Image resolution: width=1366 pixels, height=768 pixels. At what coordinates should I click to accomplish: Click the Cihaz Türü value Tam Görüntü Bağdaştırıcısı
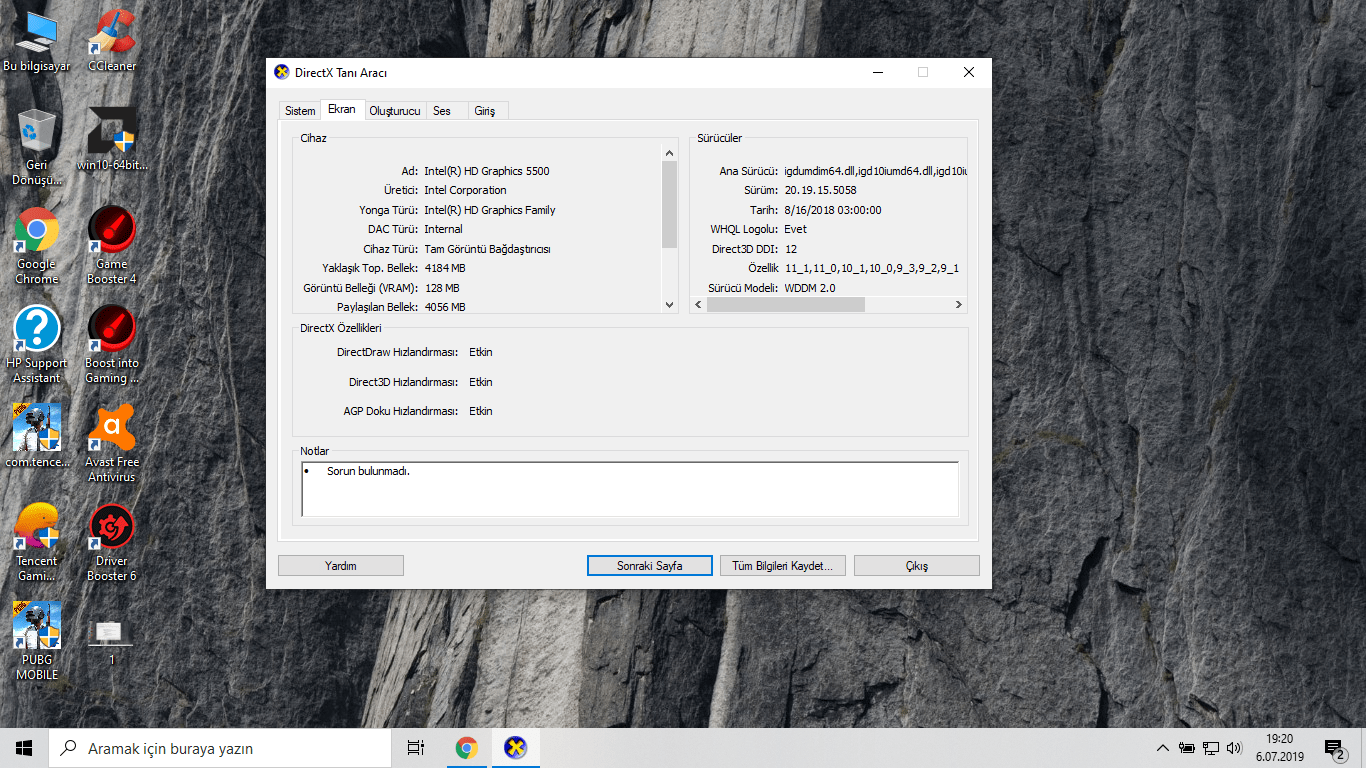point(487,249)
